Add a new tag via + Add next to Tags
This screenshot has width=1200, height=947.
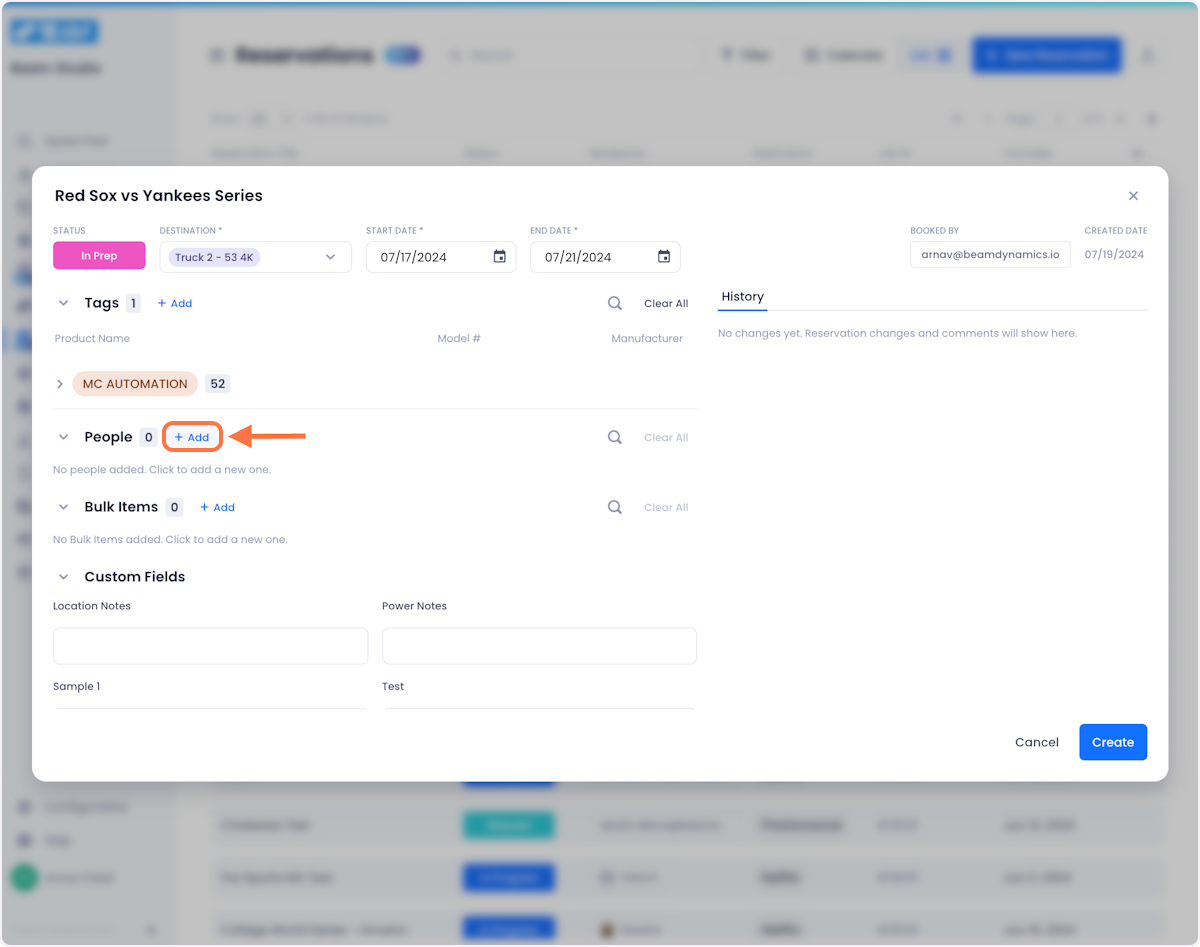point(175,304)
